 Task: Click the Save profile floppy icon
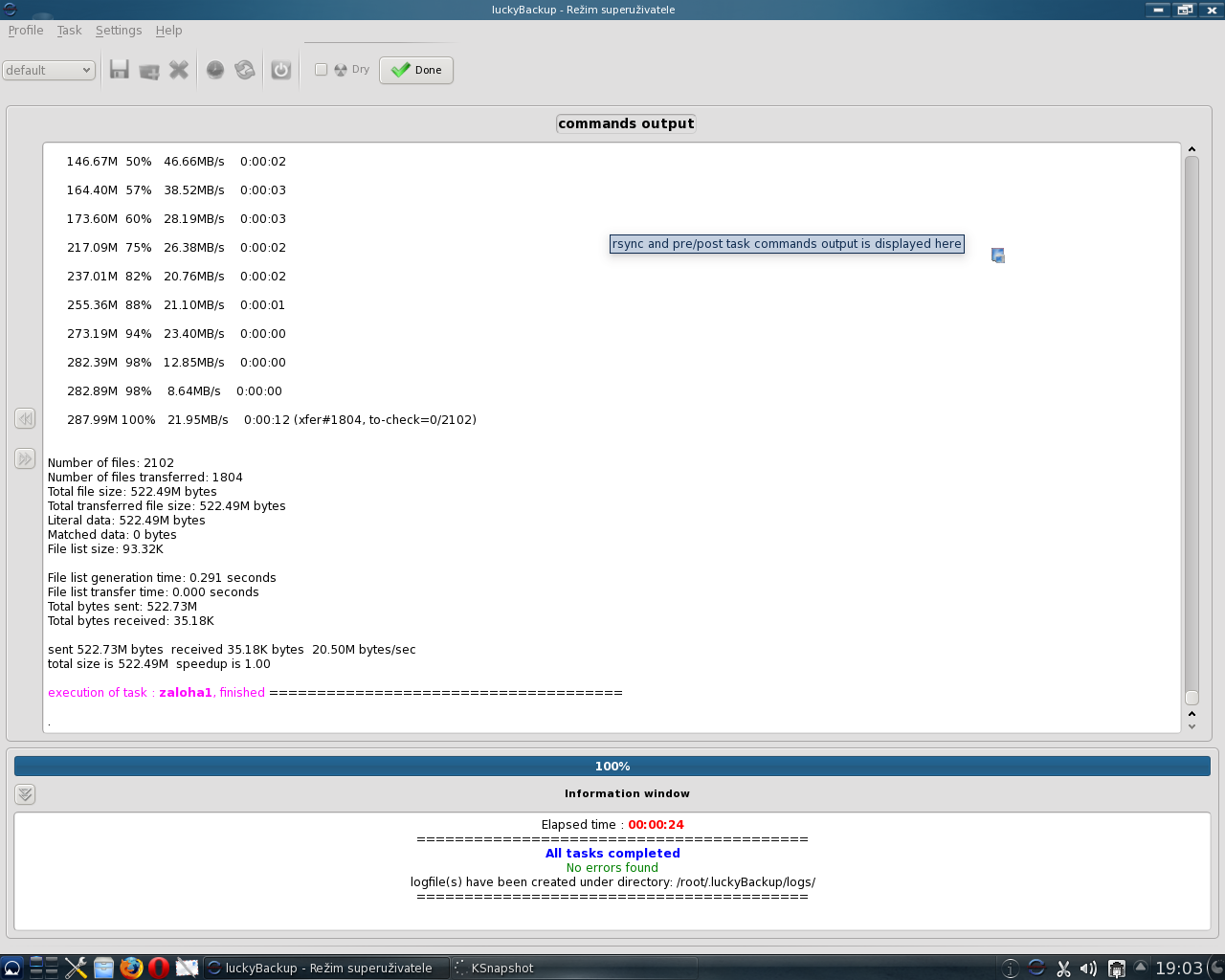[x=119, y=70]
